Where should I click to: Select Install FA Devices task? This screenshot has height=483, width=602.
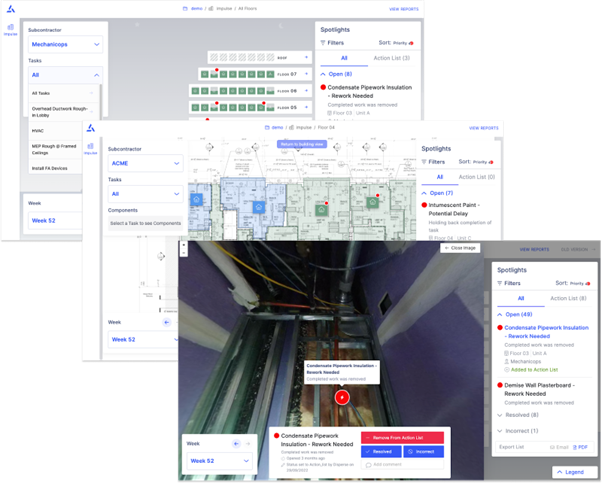point(56,168)
